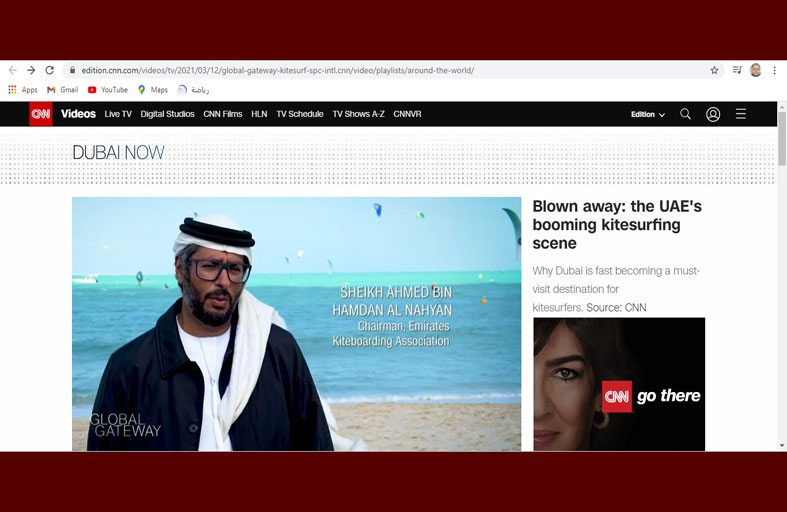
Task: Open TV Shows A-Z section
Action: 358,114
